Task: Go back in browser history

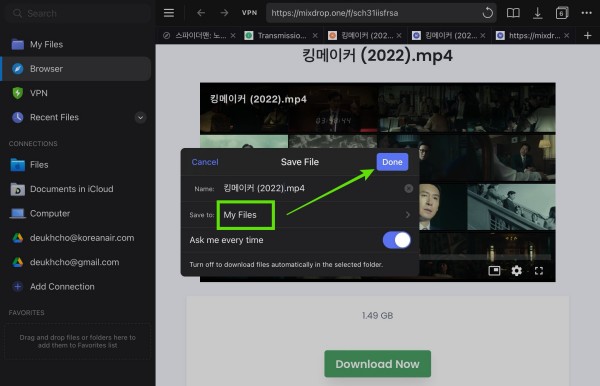Action: coord(201,13)
